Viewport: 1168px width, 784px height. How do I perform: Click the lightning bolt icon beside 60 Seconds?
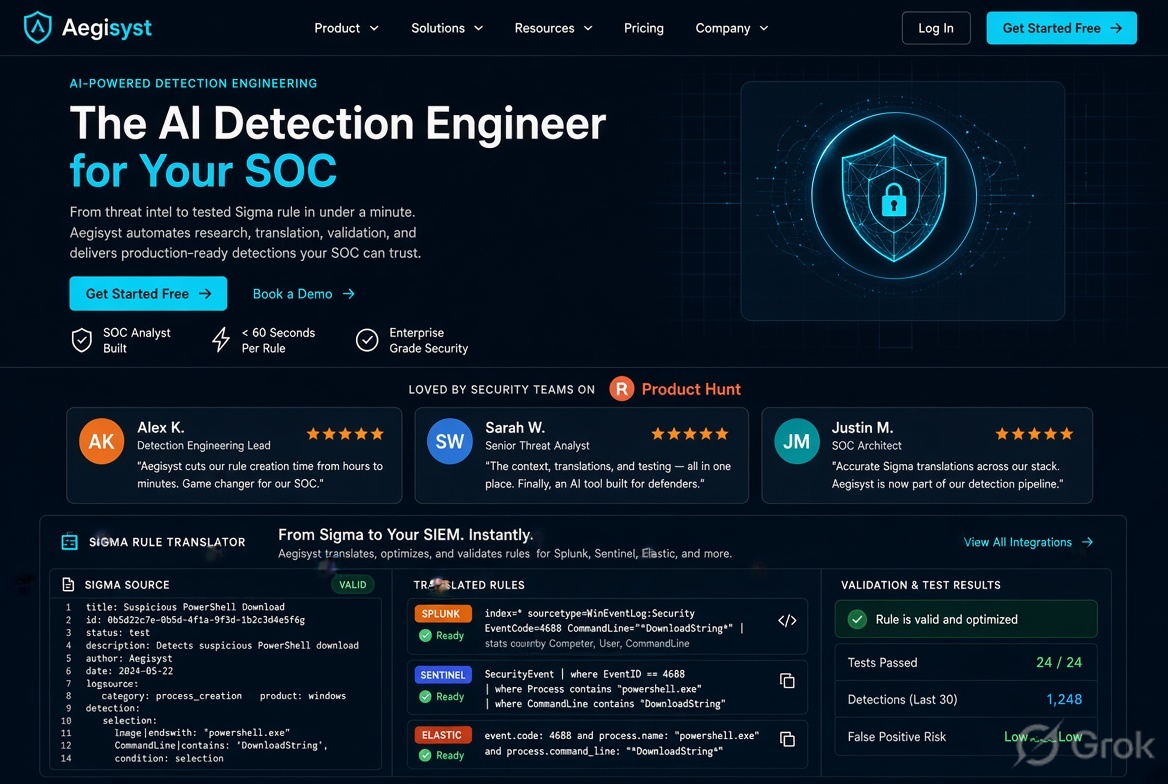click(x=220, y=340)
